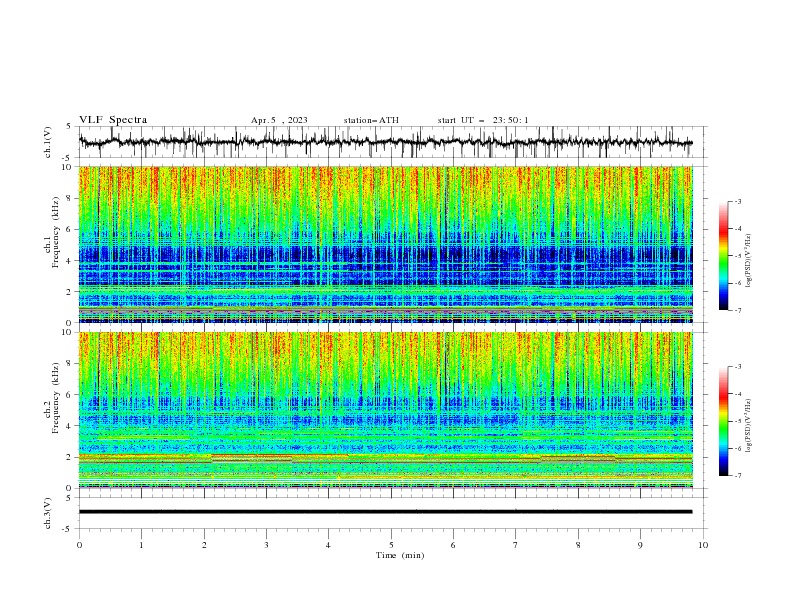Click the 'VLF Spectra' title text
792x612 pixels.
(113, 120)
